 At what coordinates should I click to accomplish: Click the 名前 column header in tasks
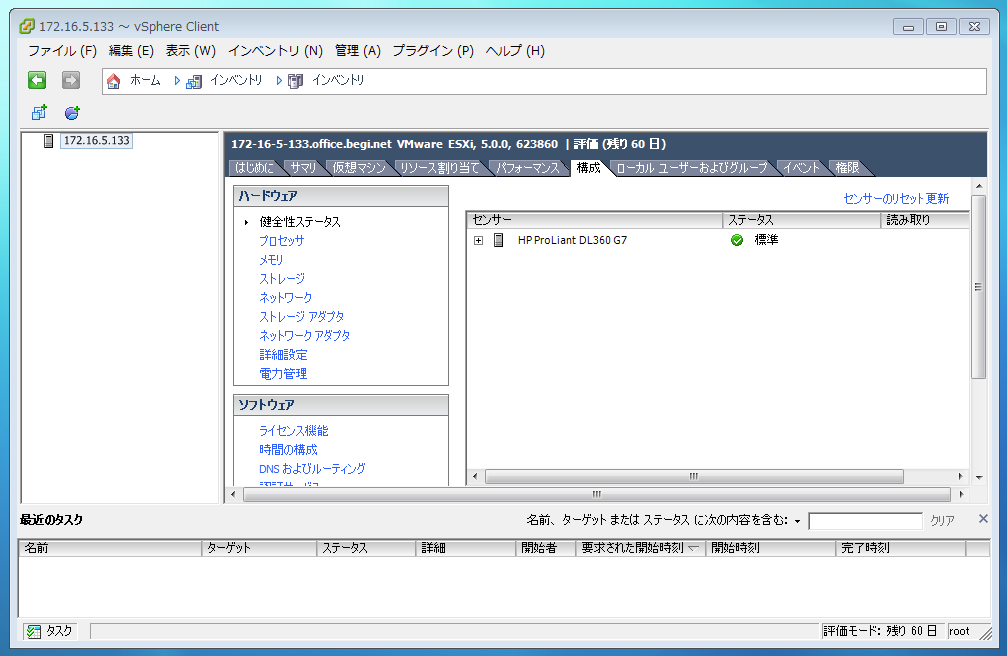pos(110,548)
